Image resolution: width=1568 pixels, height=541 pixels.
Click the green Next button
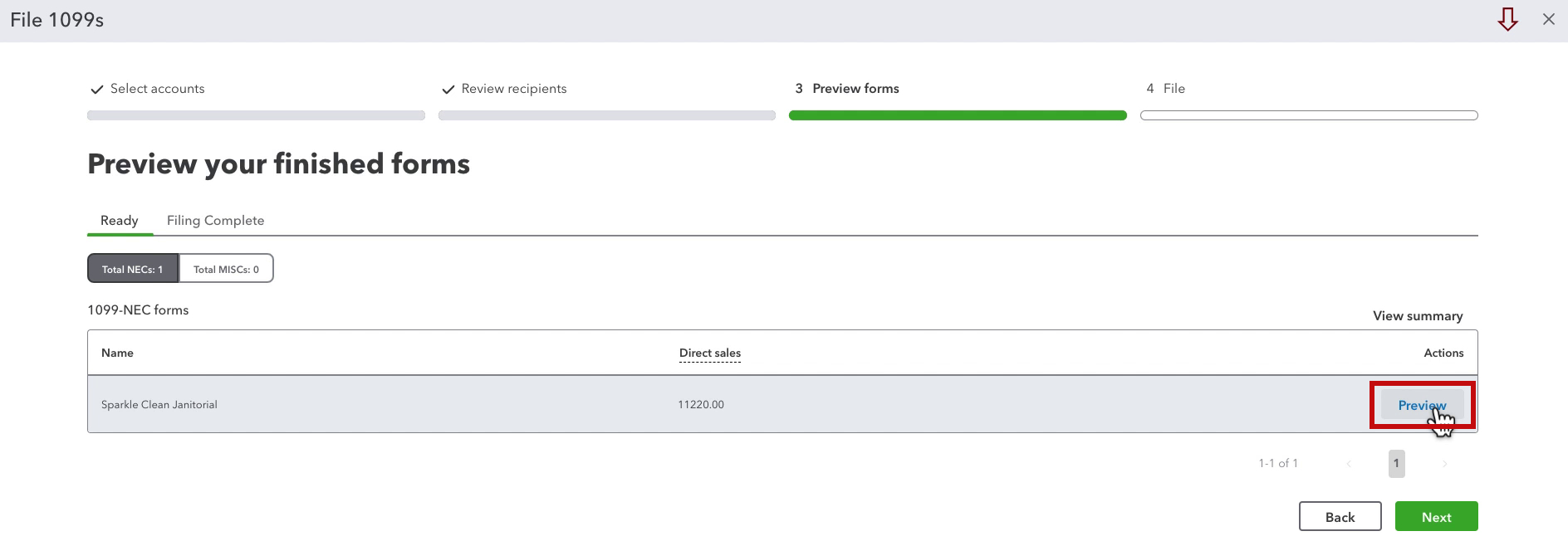point(1436,517)
